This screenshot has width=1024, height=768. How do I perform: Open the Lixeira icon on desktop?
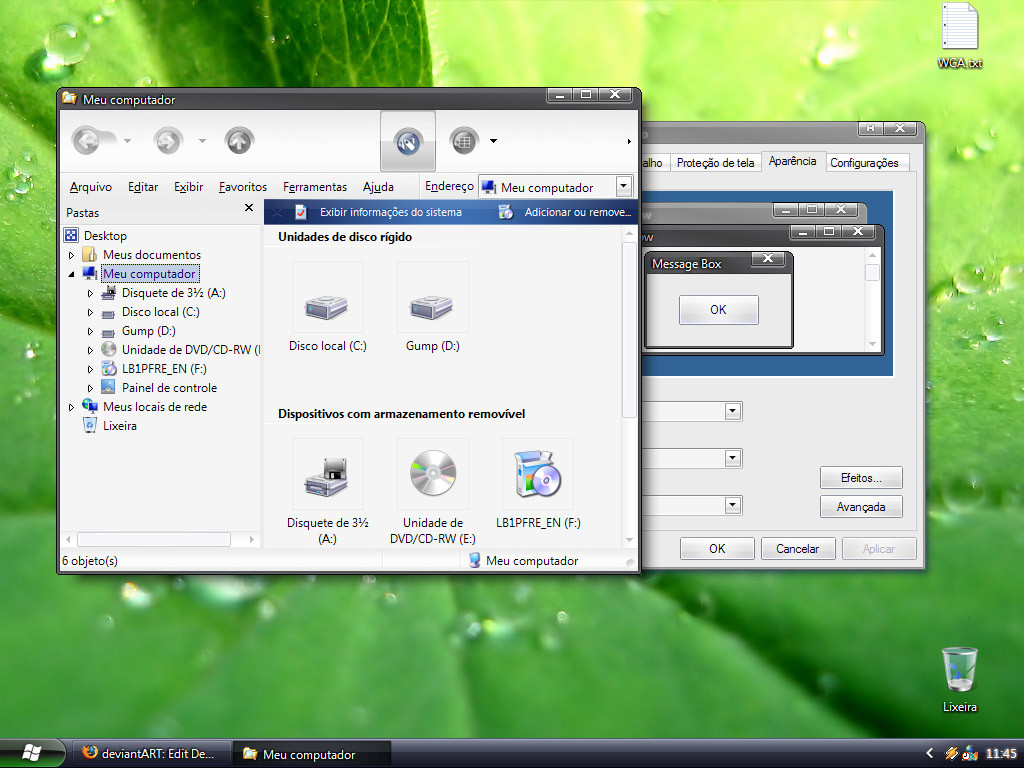tap(959, 670)
